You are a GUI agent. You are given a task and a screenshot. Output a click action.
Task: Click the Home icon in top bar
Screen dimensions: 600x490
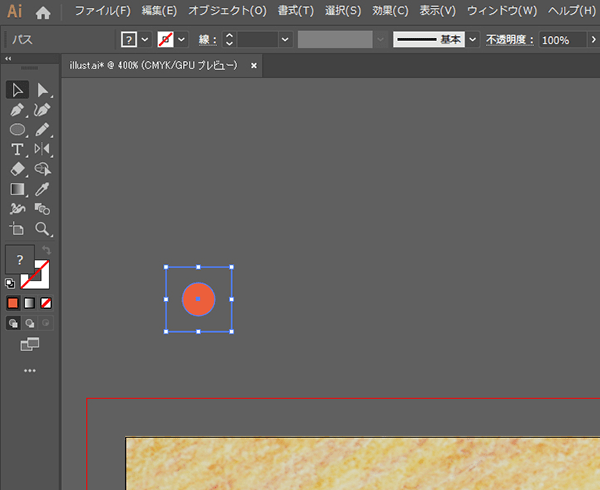(43, 13)
